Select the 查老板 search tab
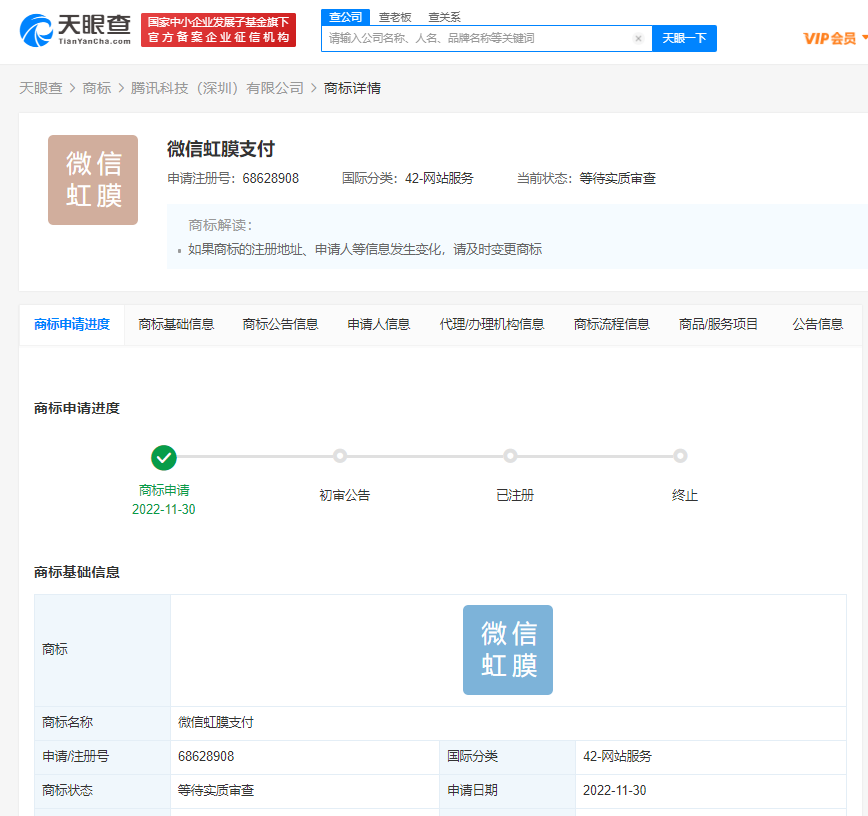Screen dimensions: 868x816 [x=392, y=17]
